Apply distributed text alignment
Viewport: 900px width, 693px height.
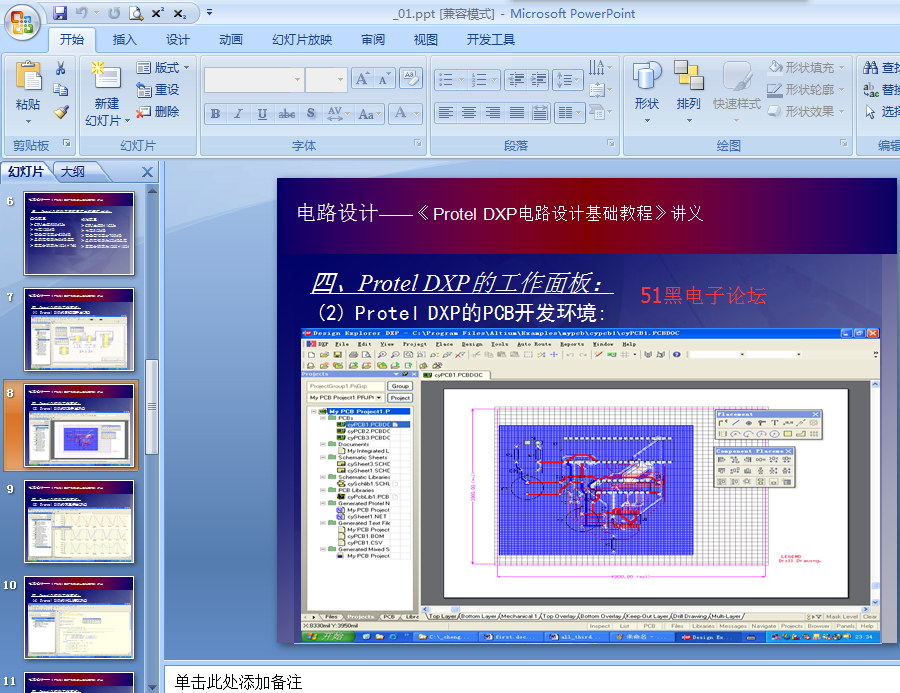click(x=540, y=113)
